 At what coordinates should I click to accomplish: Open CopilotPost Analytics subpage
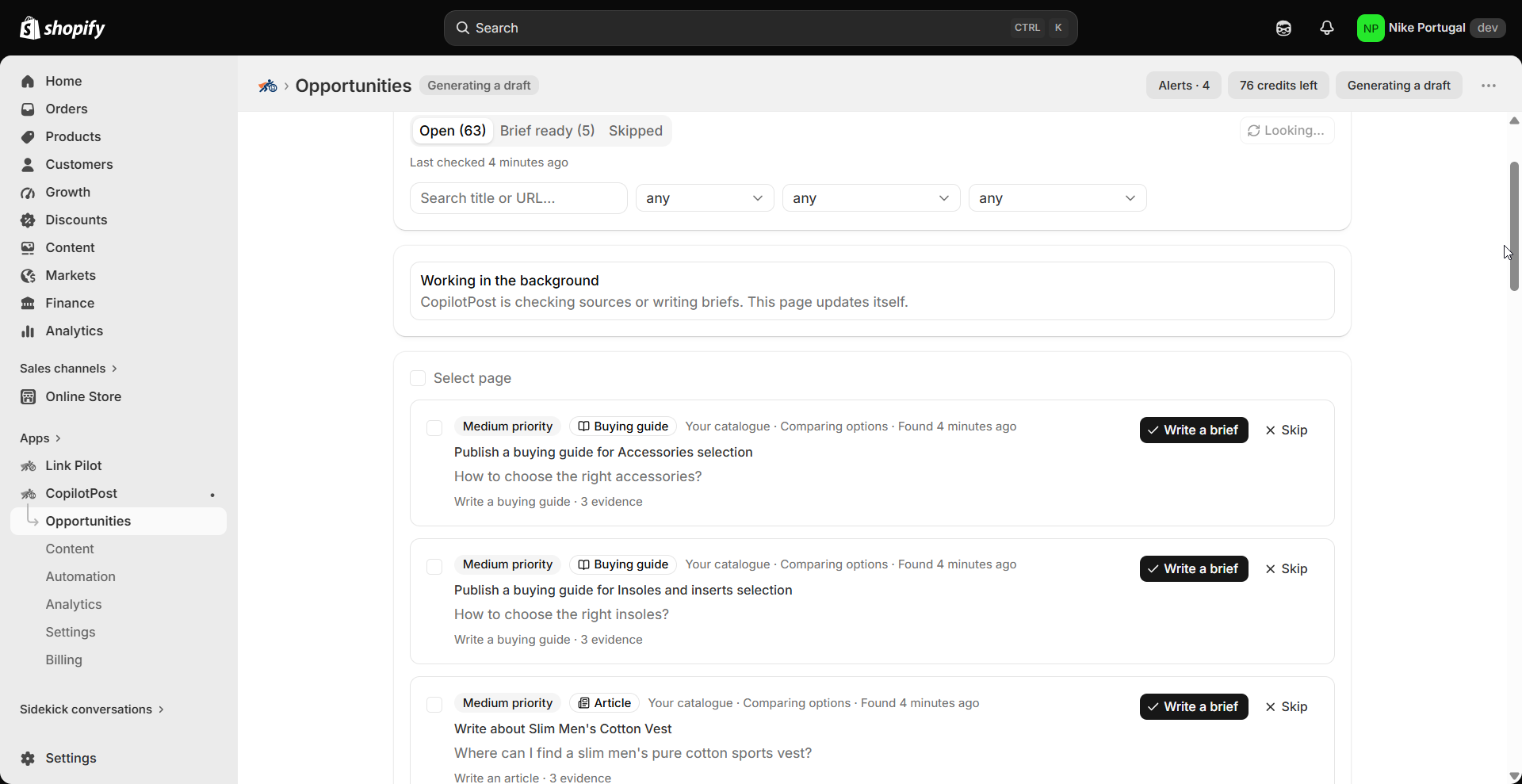pyautogui.click(x=74, y=604)
